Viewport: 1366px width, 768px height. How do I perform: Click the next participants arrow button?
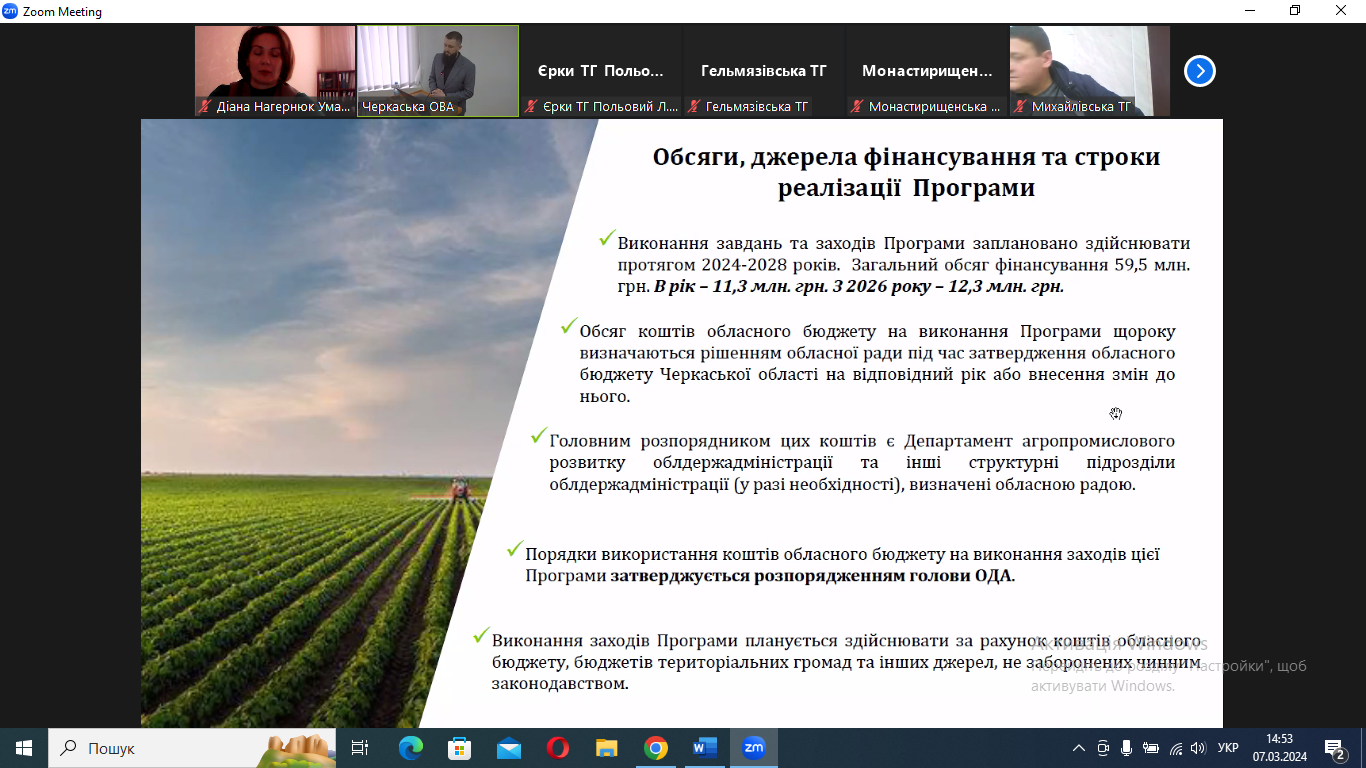pyautogui.click(x=1199, y=71)
